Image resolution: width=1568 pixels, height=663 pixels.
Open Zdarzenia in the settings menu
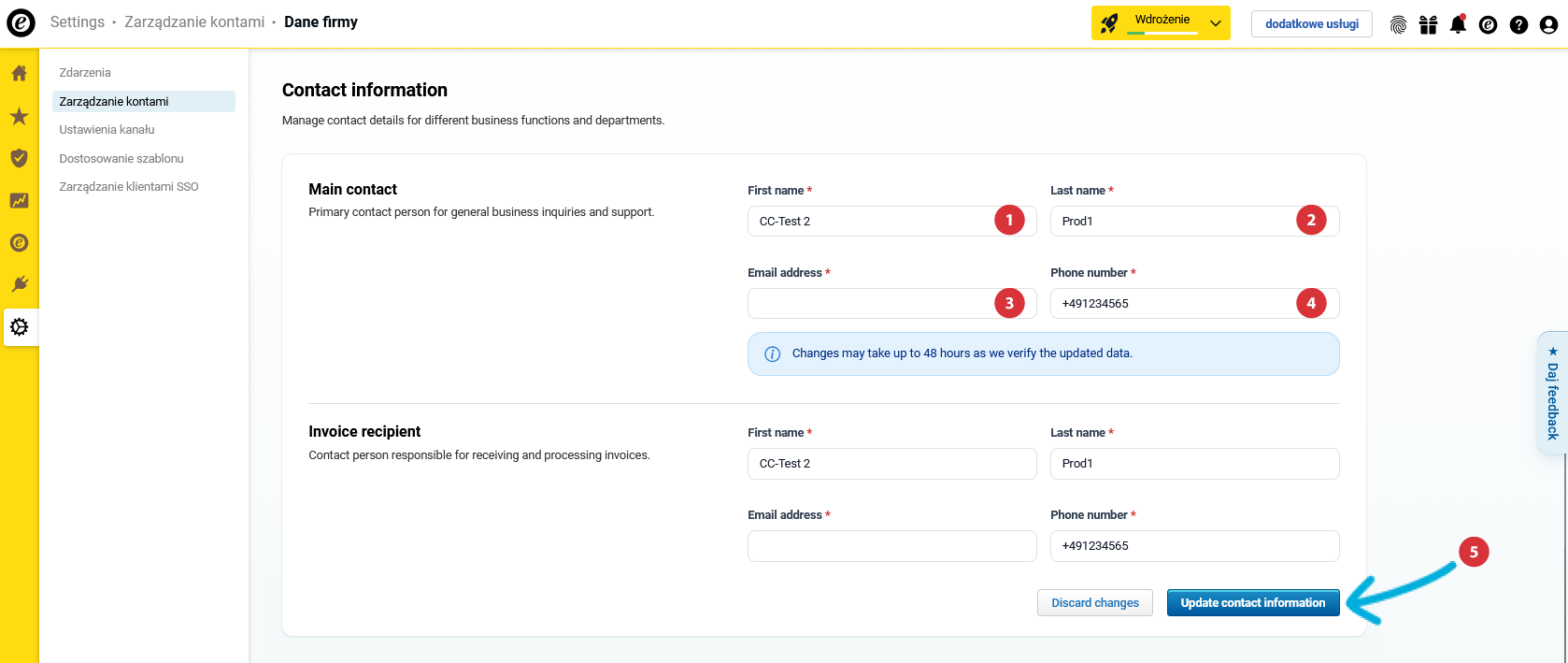tap(85, 73)
